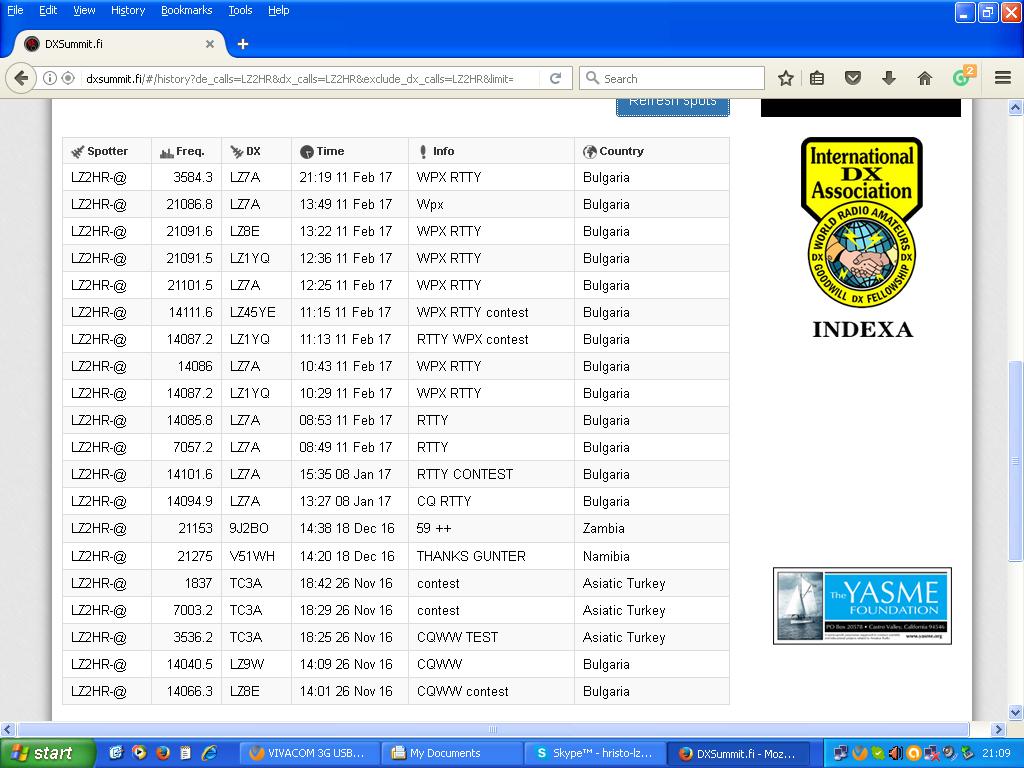Sort table by Freq. column header
1024x768 pixels.
coord(189,151)
